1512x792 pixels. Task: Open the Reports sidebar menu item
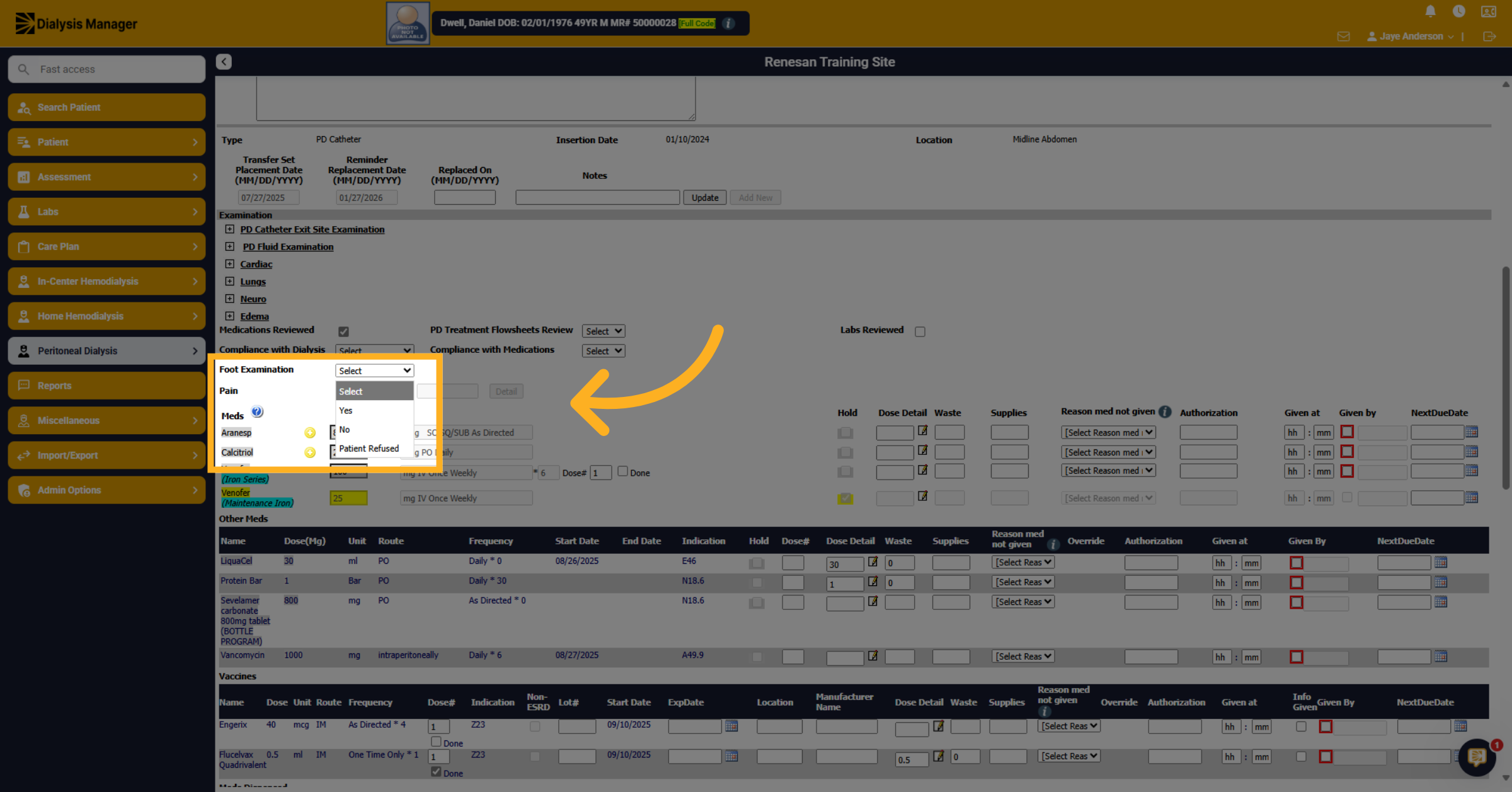pyautogui.click(x=106, y=386)
